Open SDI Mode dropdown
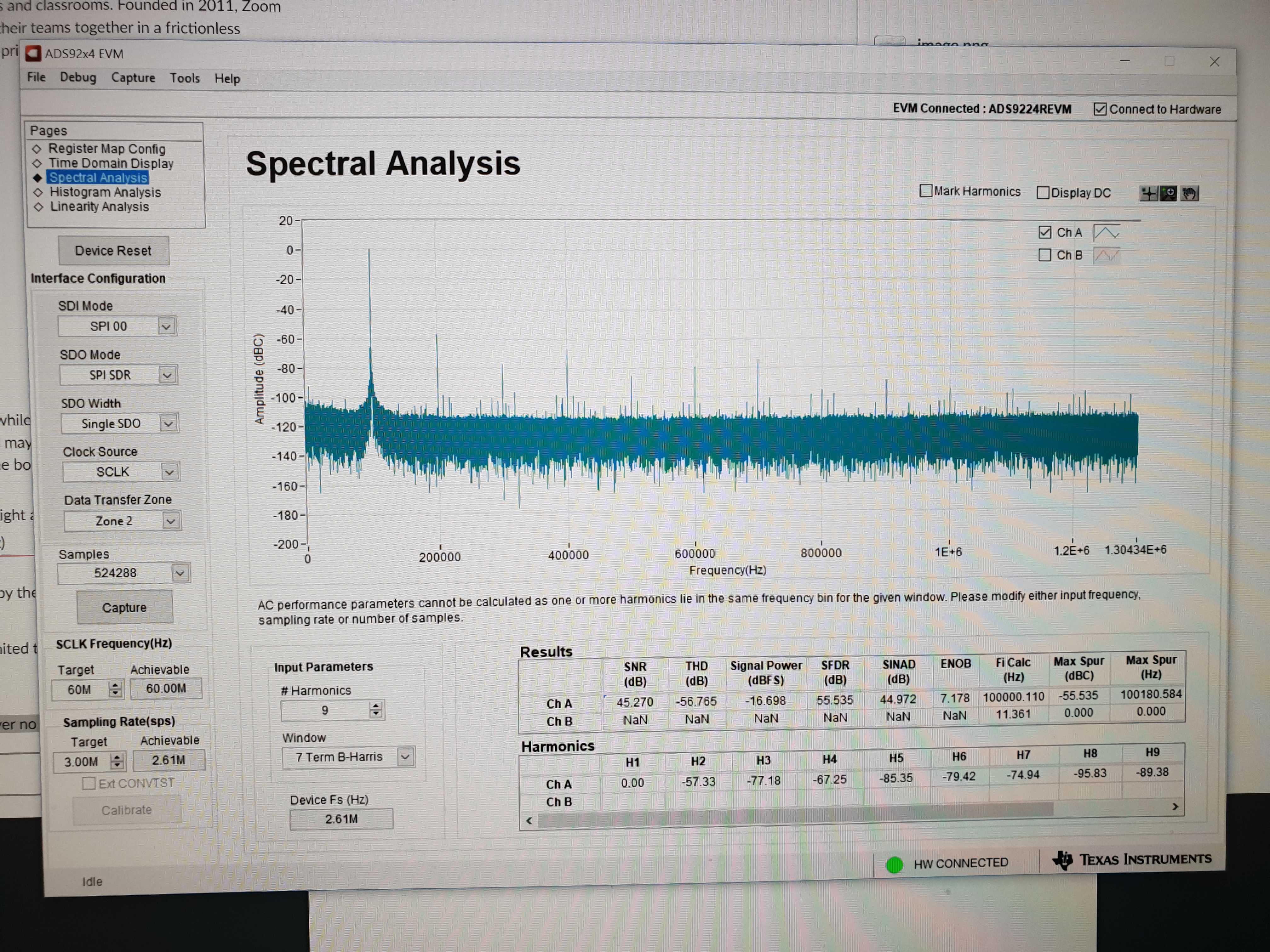Image resolution: width=1270 pixels, height=952 pixels. 167,326
